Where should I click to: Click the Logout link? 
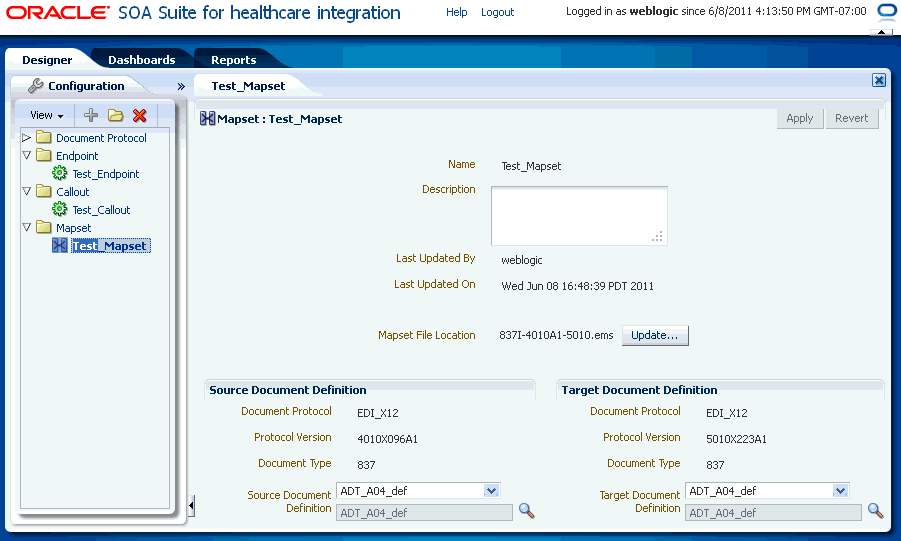click(x=498, y=12)
